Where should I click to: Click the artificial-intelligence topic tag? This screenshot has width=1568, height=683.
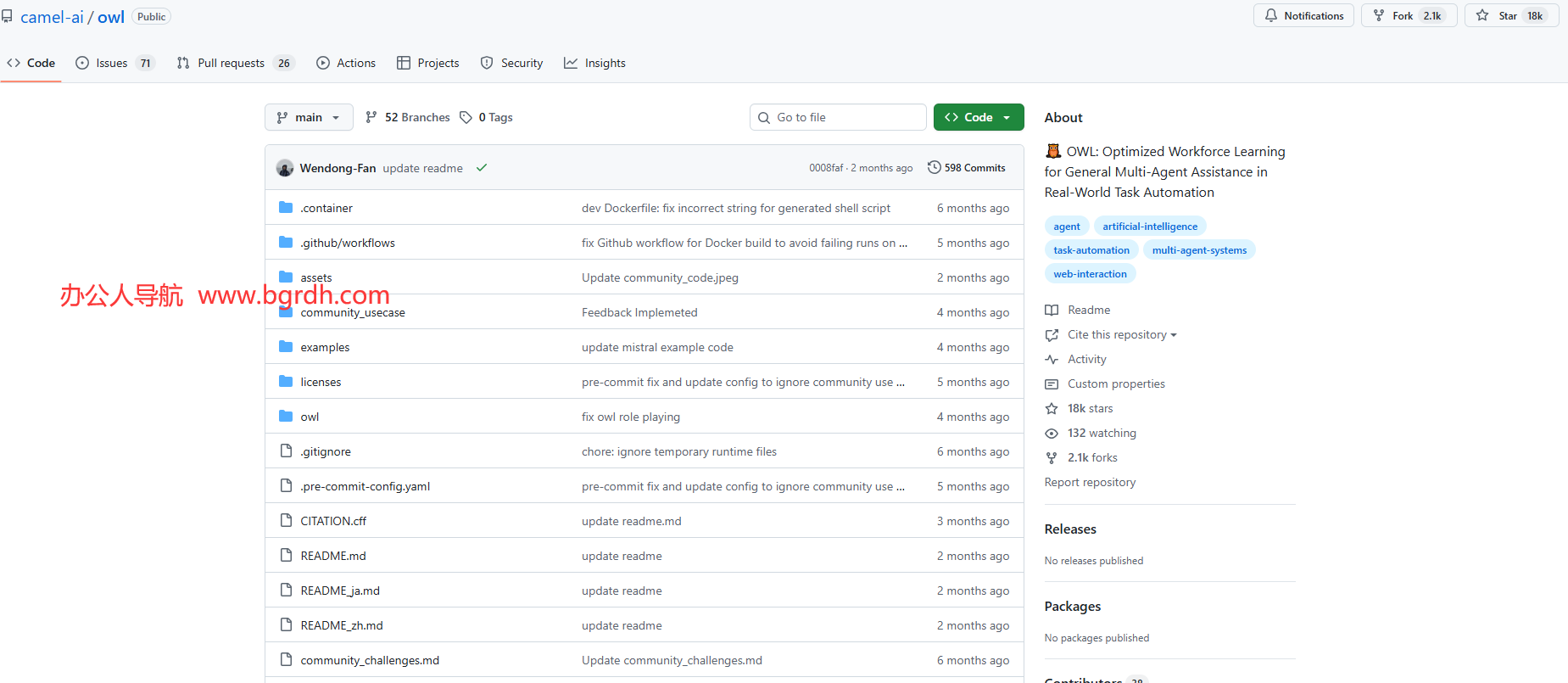tap(1149, 227)
